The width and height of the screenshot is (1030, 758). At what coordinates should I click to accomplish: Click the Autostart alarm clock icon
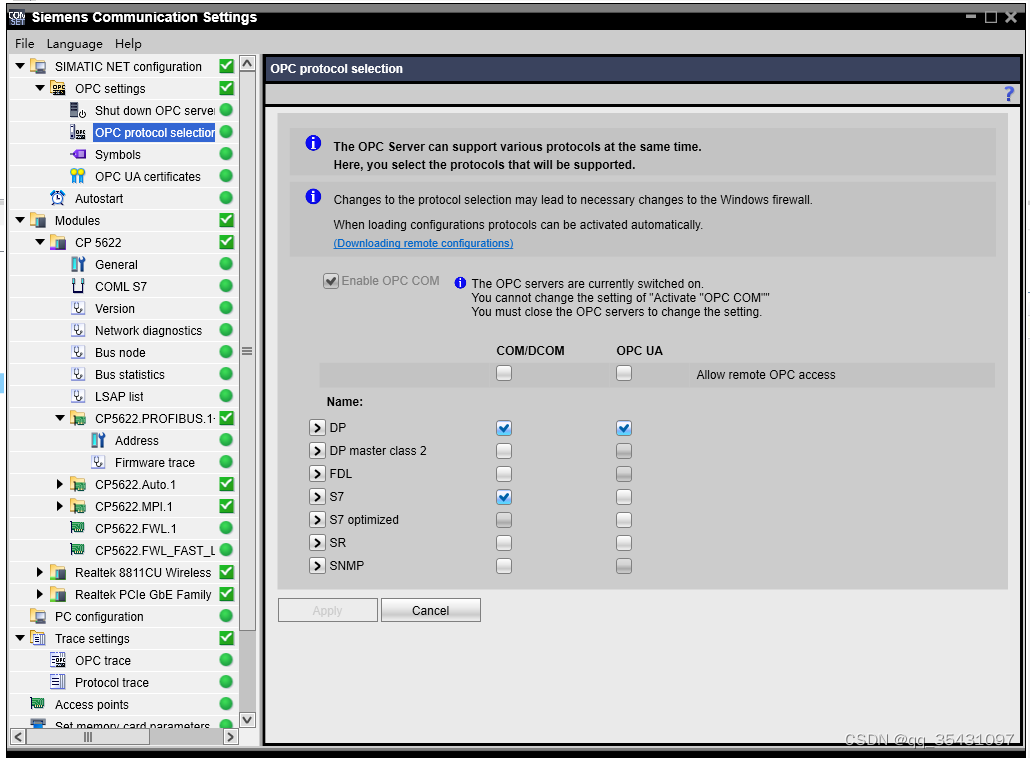click(x=58, y=198)
